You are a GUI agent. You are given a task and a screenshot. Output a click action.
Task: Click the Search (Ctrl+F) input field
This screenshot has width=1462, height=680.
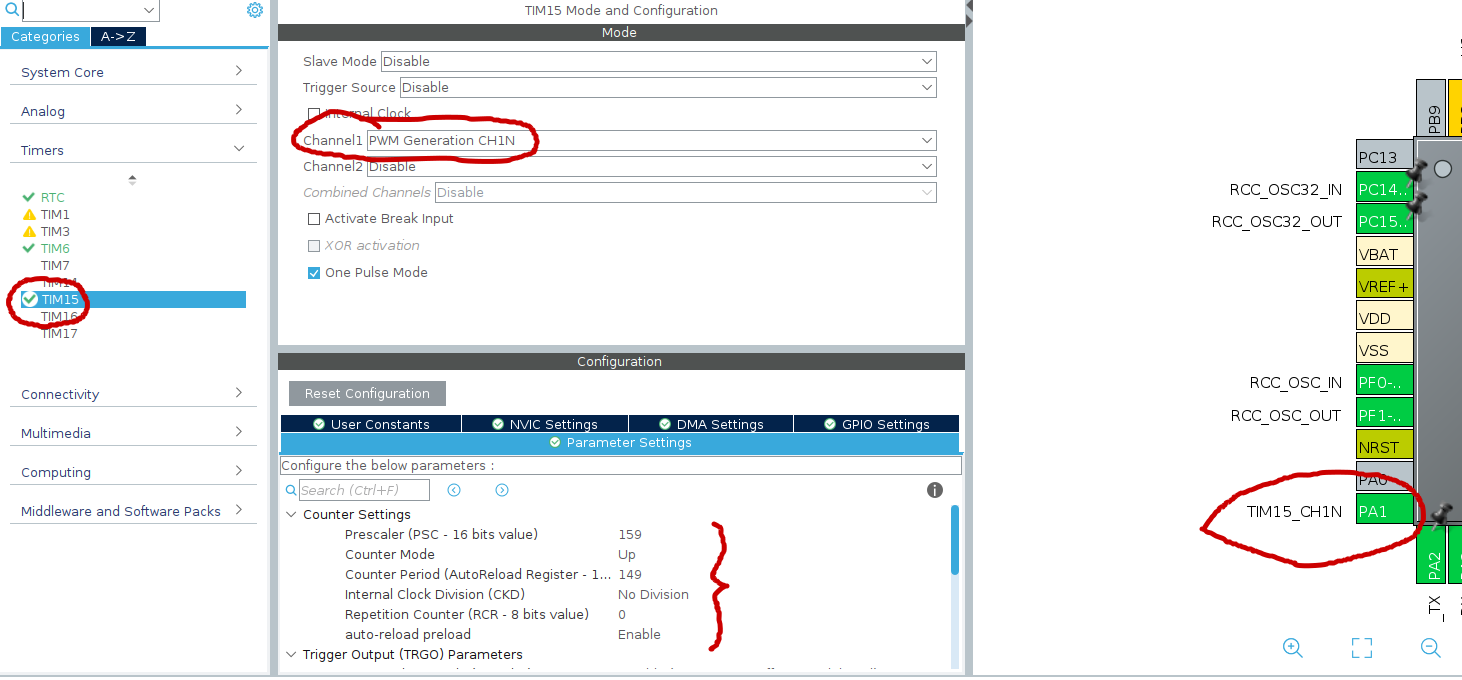tap(365, 490)
